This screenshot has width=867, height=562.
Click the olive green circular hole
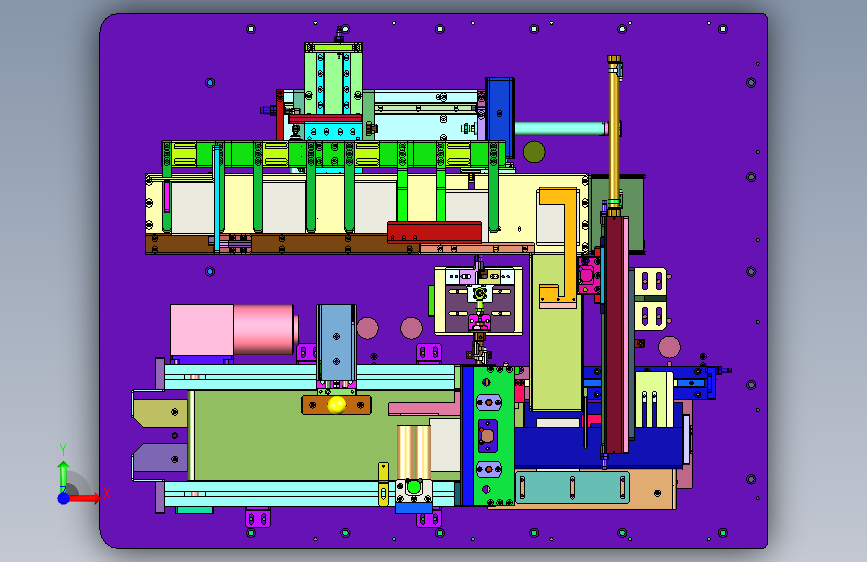(x=534, y=152)
